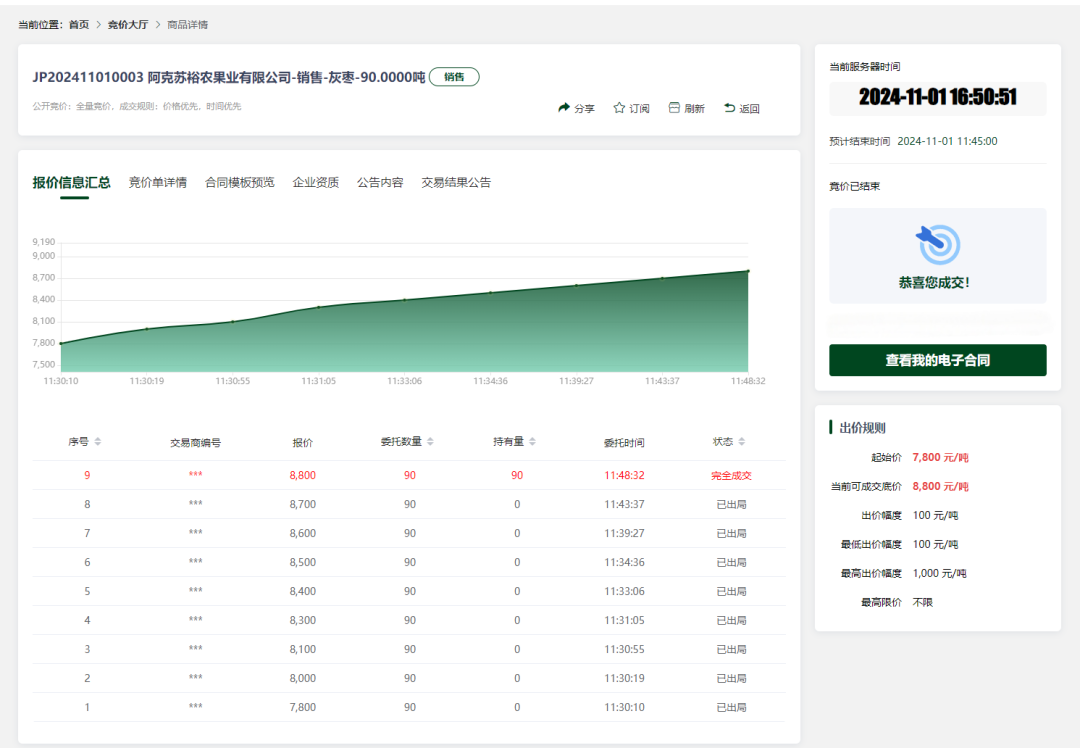Viewport: 1080px width, 748px height.
Task: Click the return back arrow icon
Action: coord(729,108)
